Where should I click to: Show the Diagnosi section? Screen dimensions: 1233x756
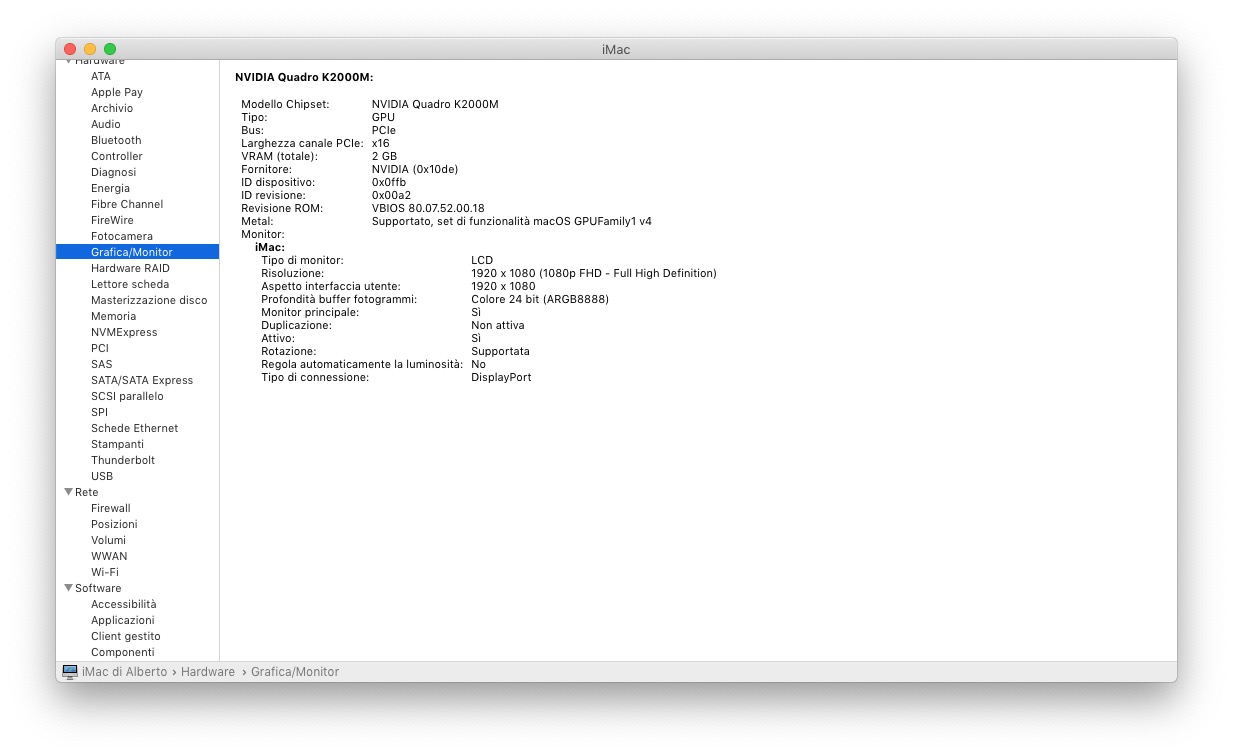click(113, 172)
